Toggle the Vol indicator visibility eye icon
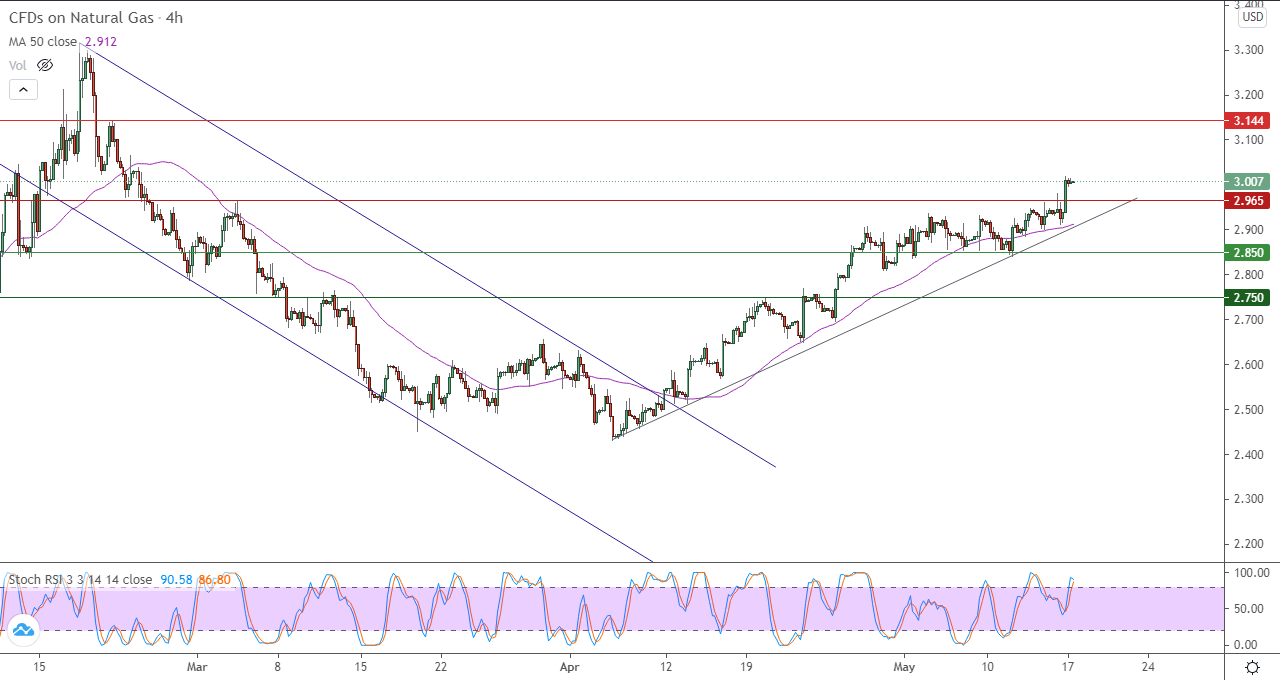1280x680 pixels. pos(45,65)
